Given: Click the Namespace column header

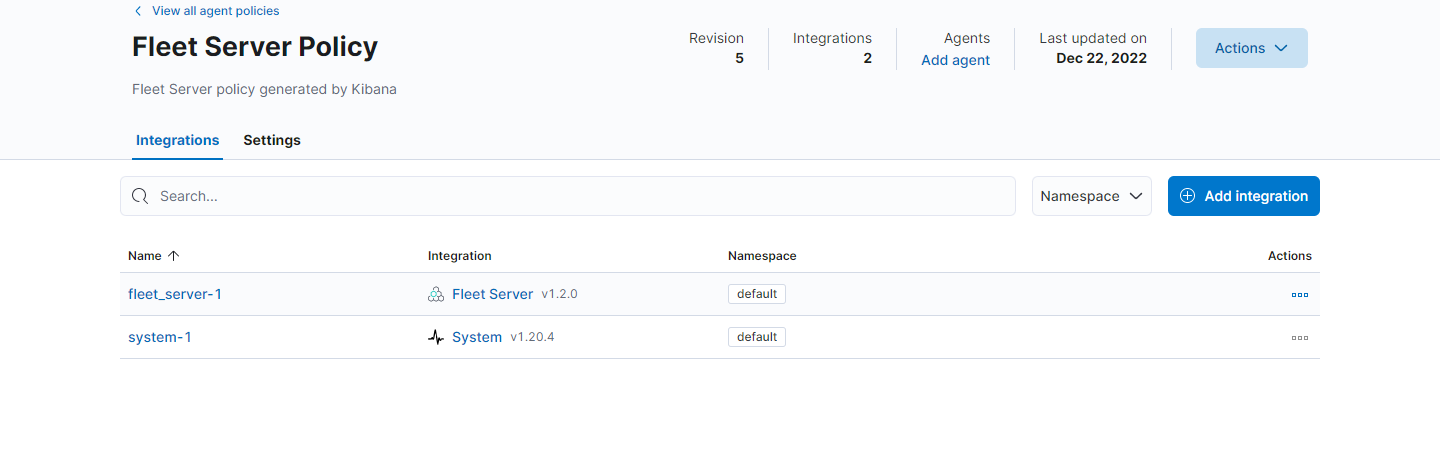Looking at the screenshot, I should tap(762, 256).
